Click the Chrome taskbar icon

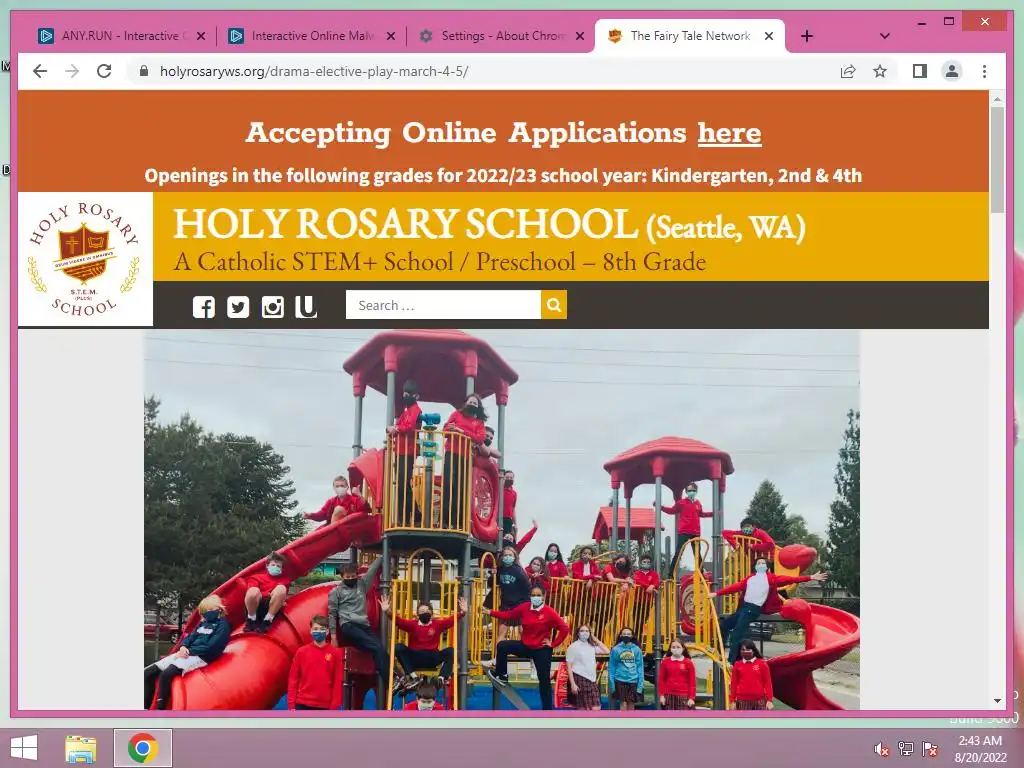click(x=143, y=748)
